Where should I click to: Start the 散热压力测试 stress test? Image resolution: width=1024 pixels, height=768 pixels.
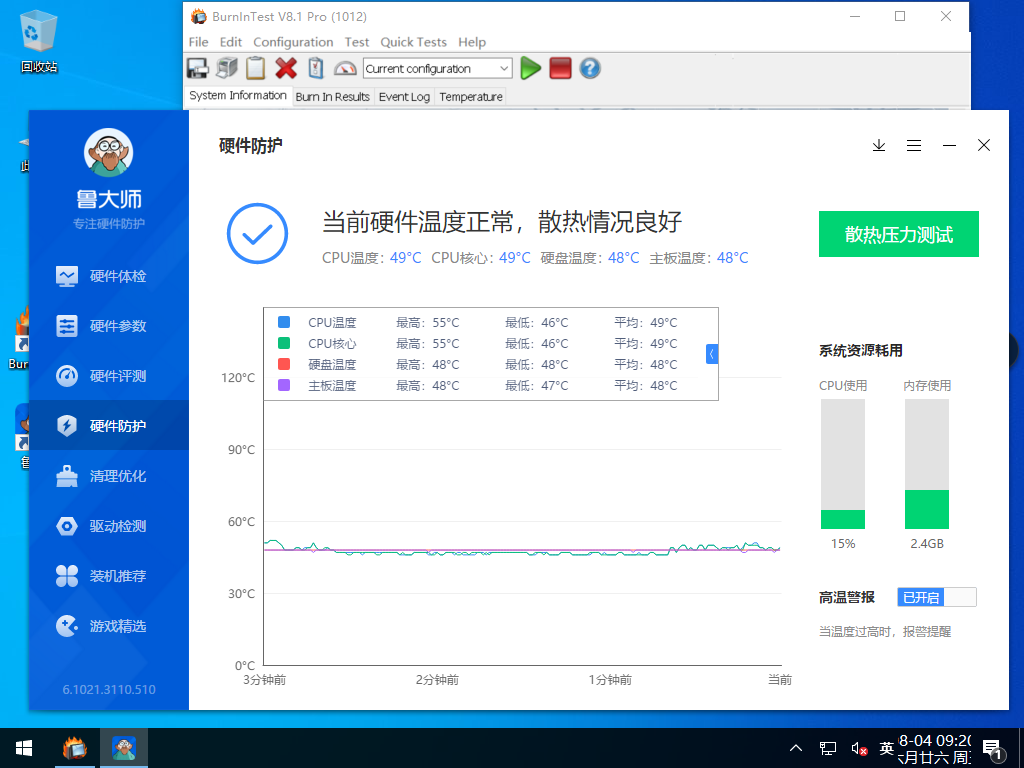pos(898,233)
